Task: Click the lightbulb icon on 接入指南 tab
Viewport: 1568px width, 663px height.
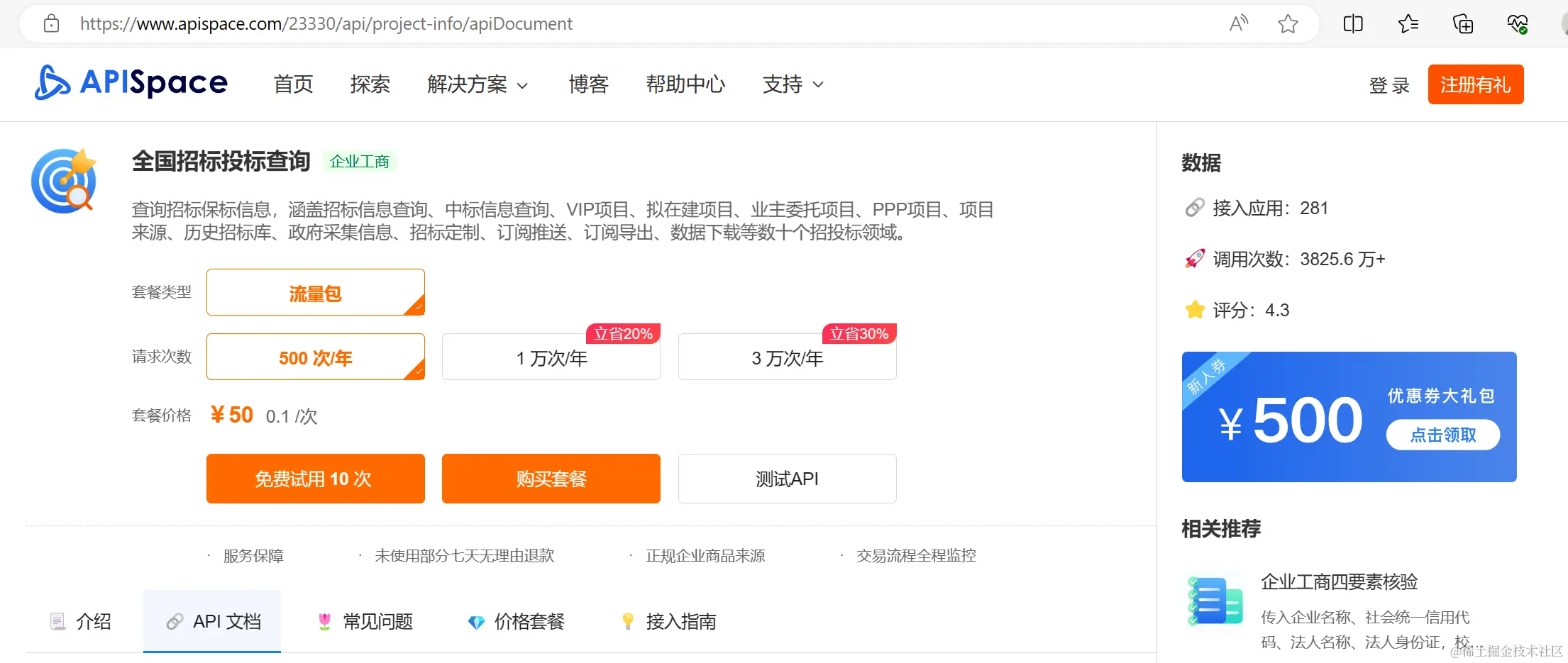Action: tap(628, 622)
